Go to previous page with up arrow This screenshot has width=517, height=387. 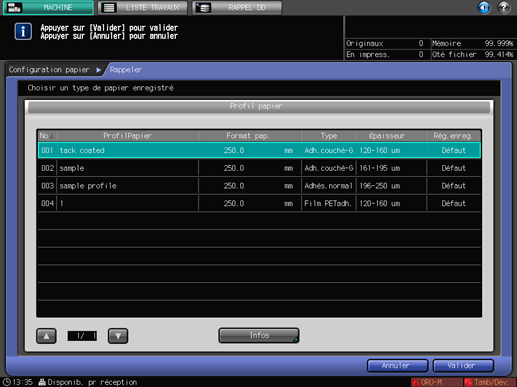click(46, 336)
